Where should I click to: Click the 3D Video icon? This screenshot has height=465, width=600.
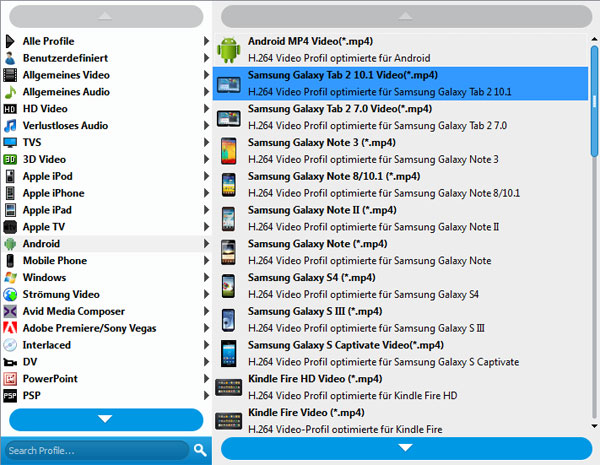click(10, 159)
